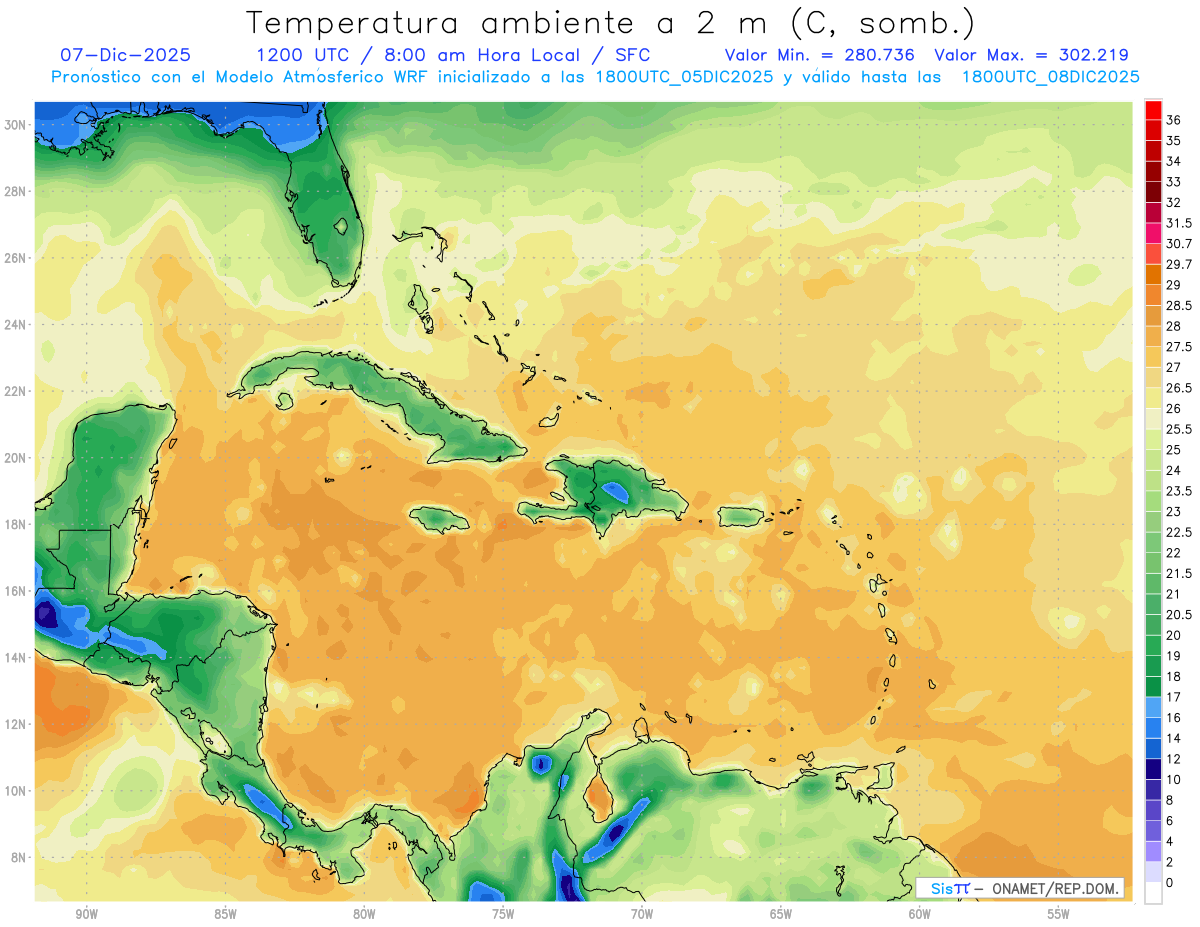The width and height of the screenshot is (1200, 927).
Task: Click the colorbar label '27.5'
Action: point(1179,347)
